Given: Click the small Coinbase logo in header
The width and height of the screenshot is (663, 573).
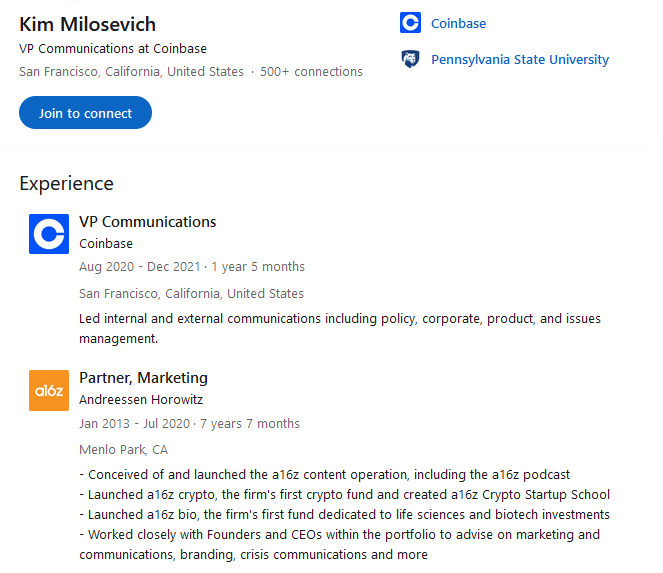Looking at the screenshot, I should 410,22.
